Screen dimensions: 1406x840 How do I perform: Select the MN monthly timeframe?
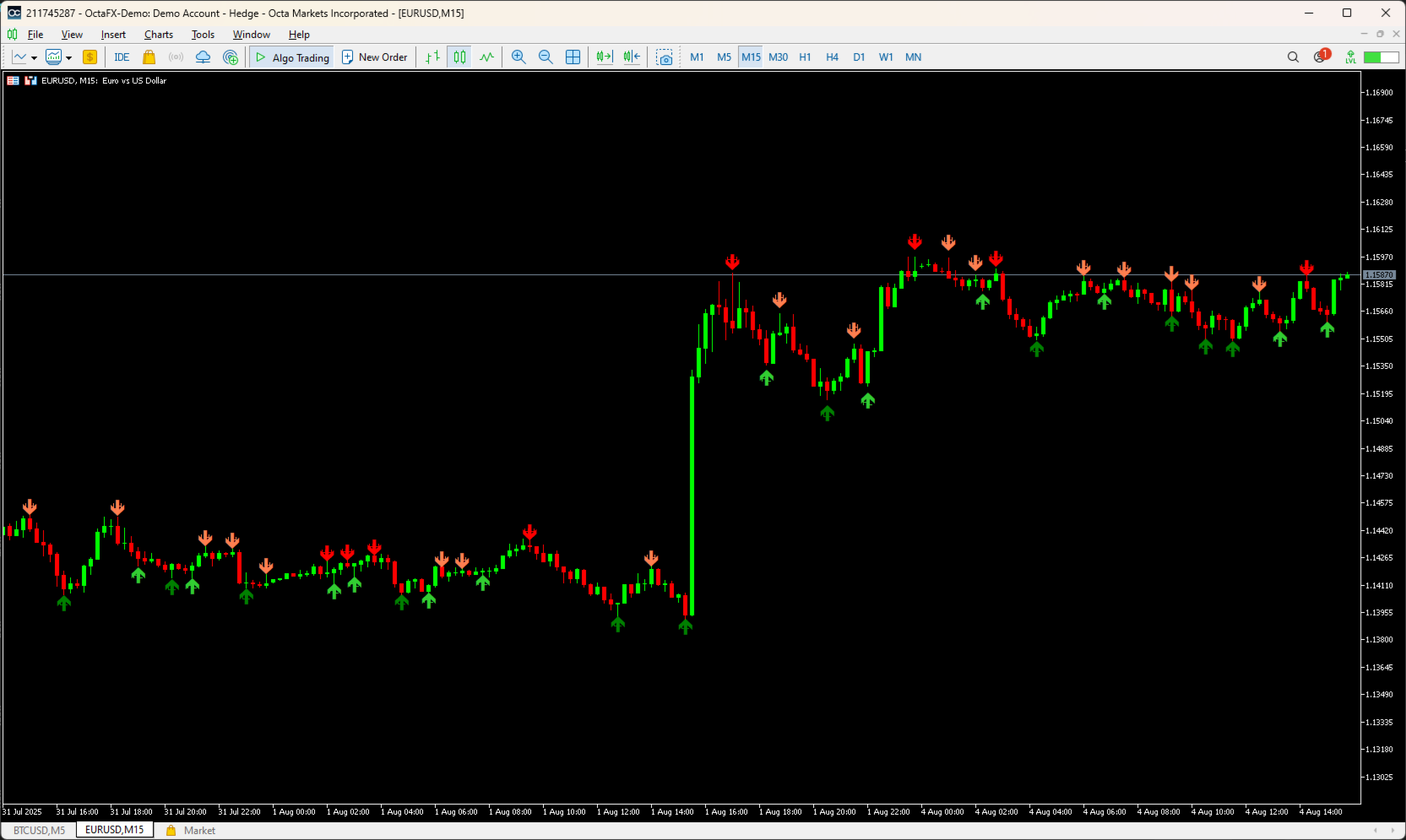tap(913, 57)
